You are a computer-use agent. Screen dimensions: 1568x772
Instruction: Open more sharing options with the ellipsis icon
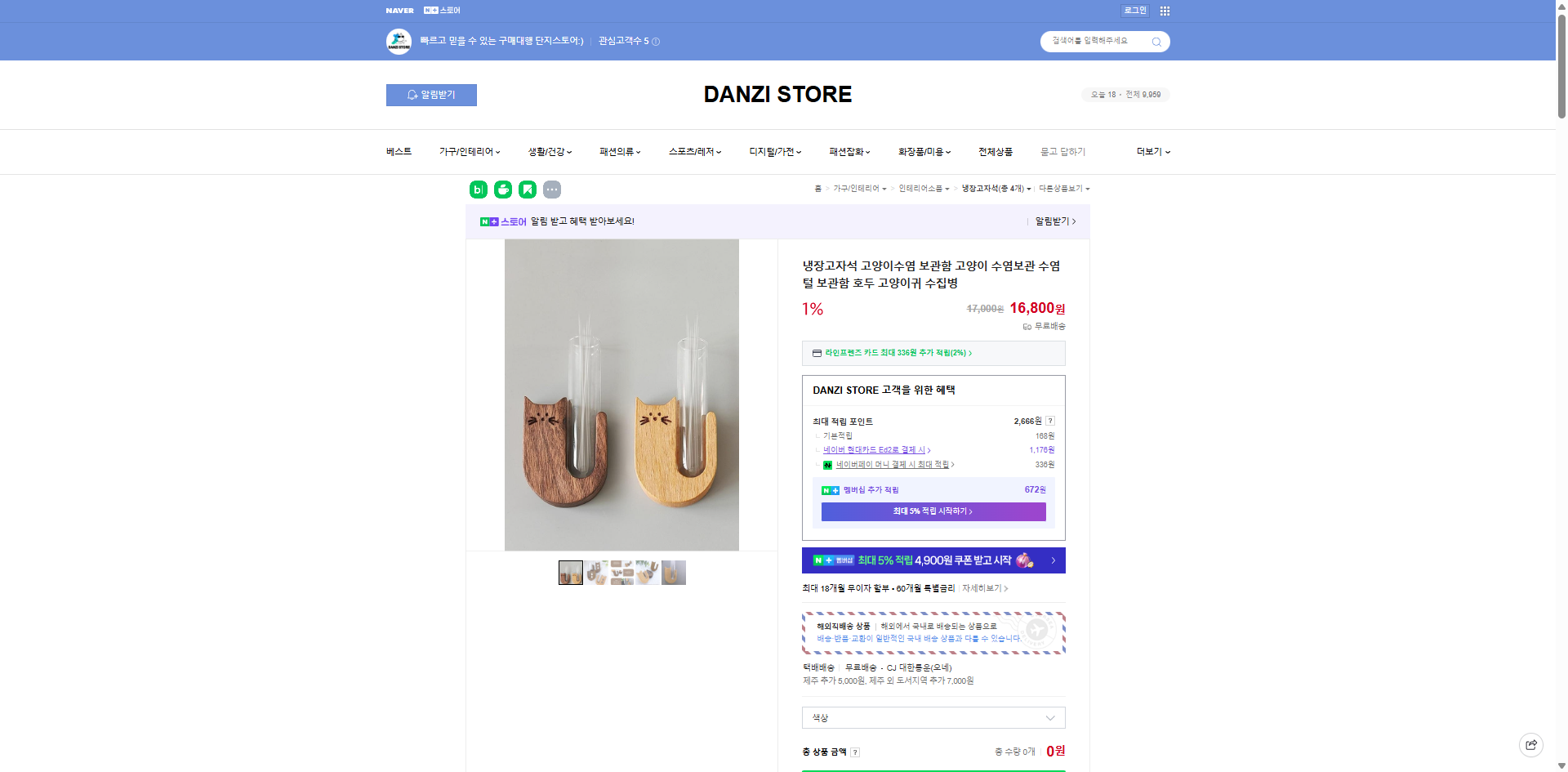pos(553,189)
